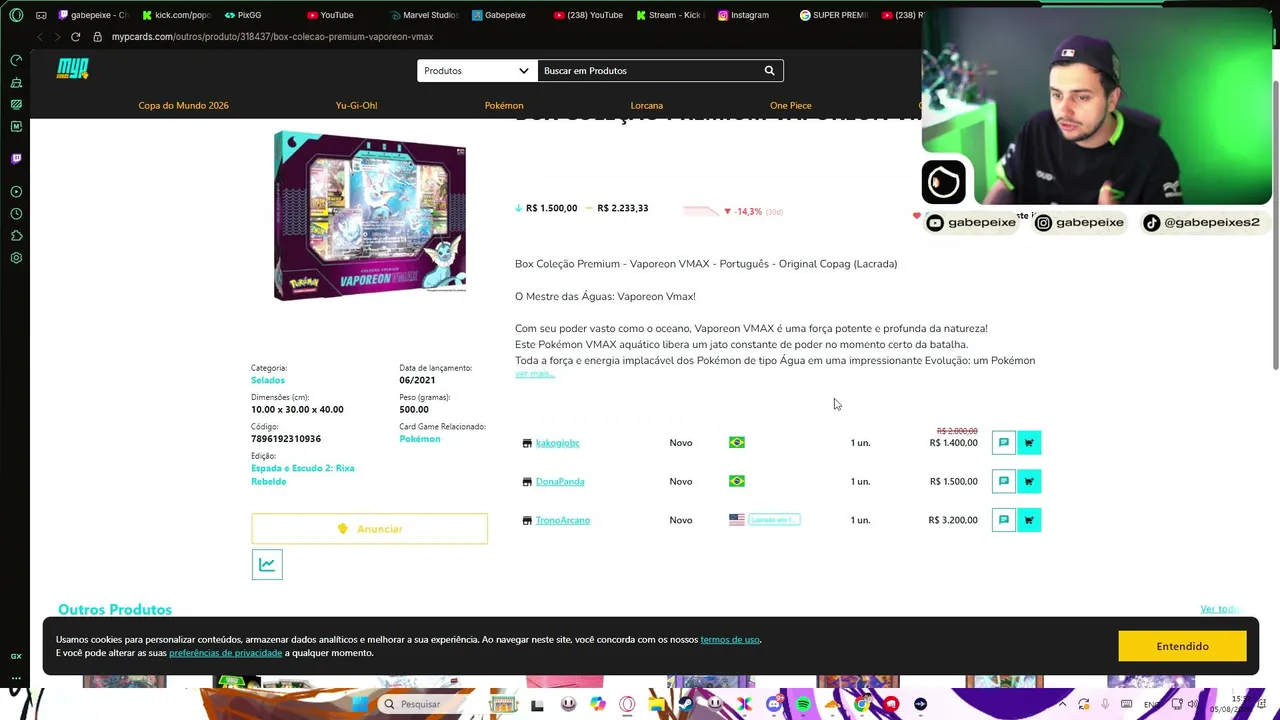Open the Opera sidebar settings gear
Viewport: 1280px width, 720px height.
pyautogui.click(x=16, y=258)
